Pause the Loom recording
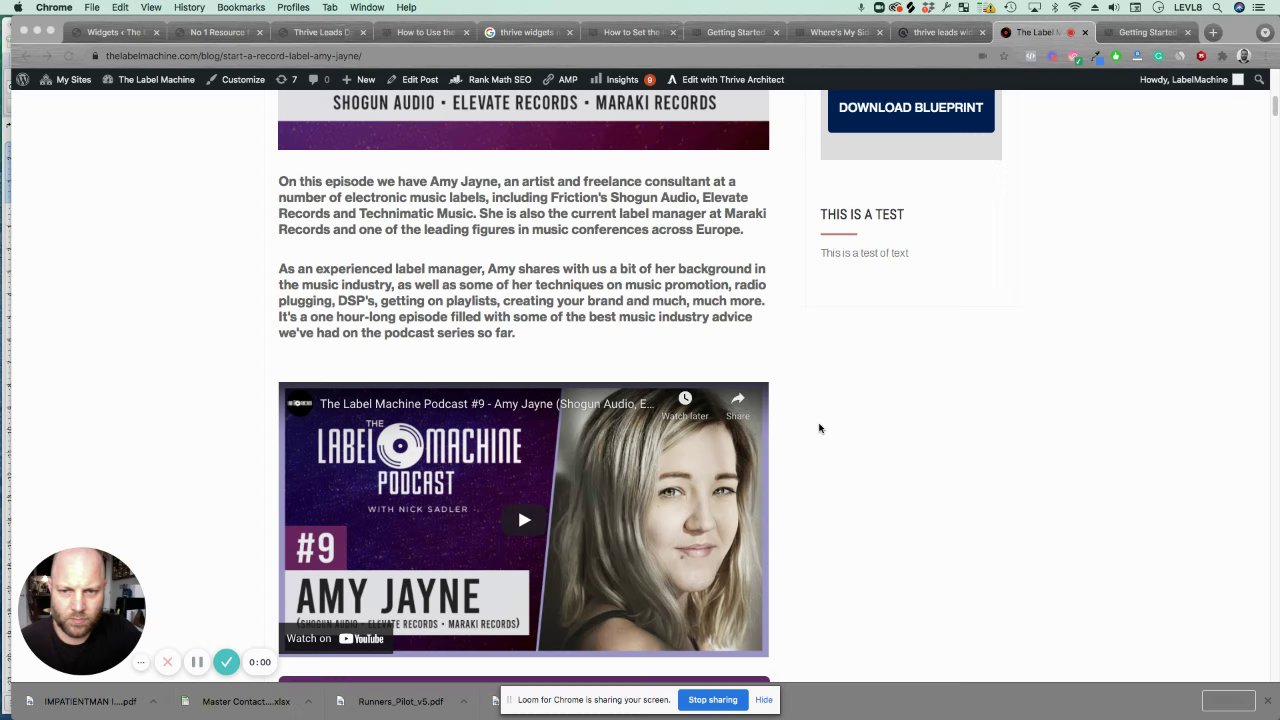The height and width of the screenshot is (720, 1280). point(197,662)
